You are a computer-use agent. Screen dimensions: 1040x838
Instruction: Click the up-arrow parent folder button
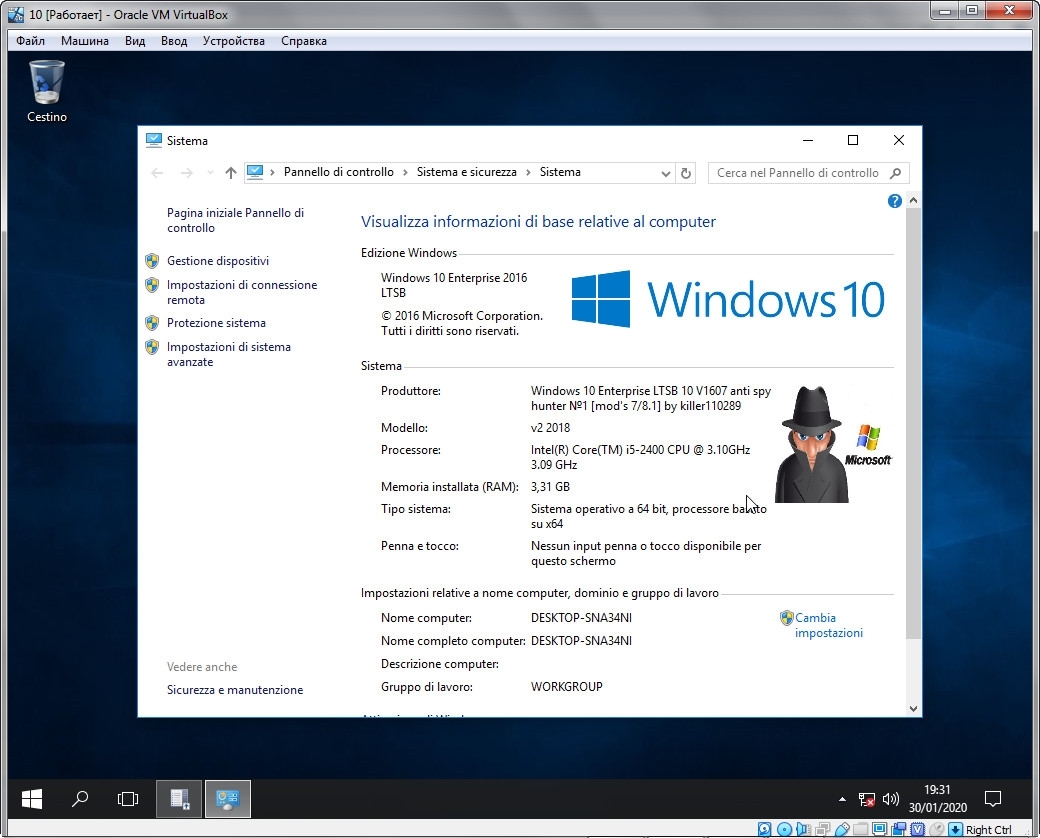click(x=231, y=173)
